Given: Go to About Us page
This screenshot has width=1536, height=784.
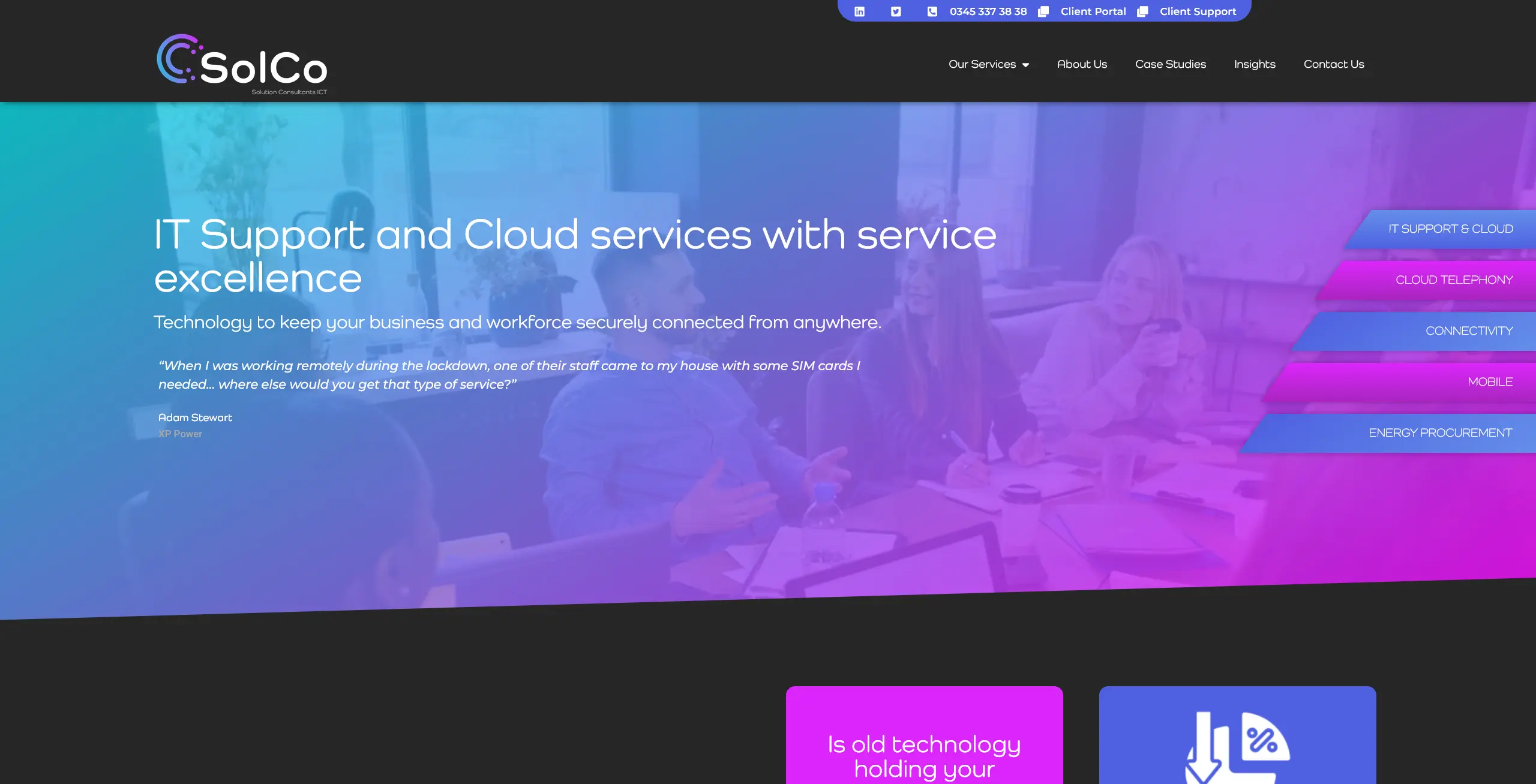Looking at the screenshot, I should 1082,64.
